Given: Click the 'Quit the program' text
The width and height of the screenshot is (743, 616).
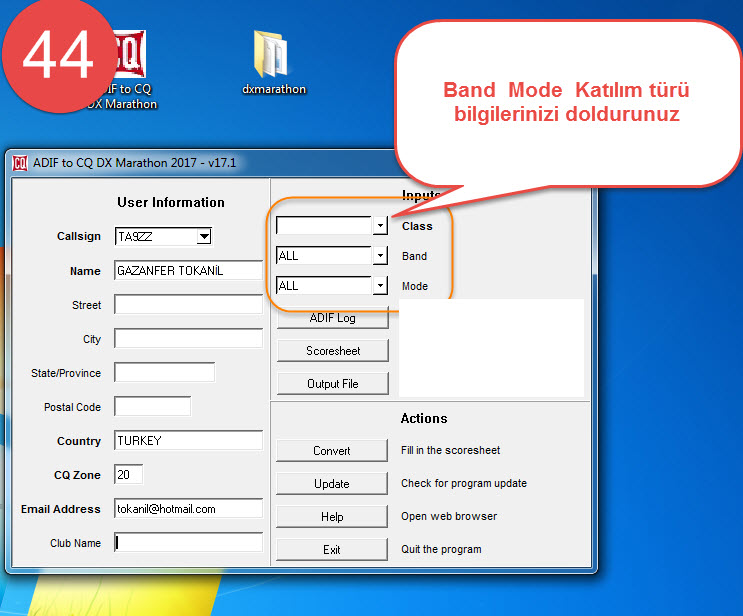Looking at the screenshot, I should coord(441,549).
